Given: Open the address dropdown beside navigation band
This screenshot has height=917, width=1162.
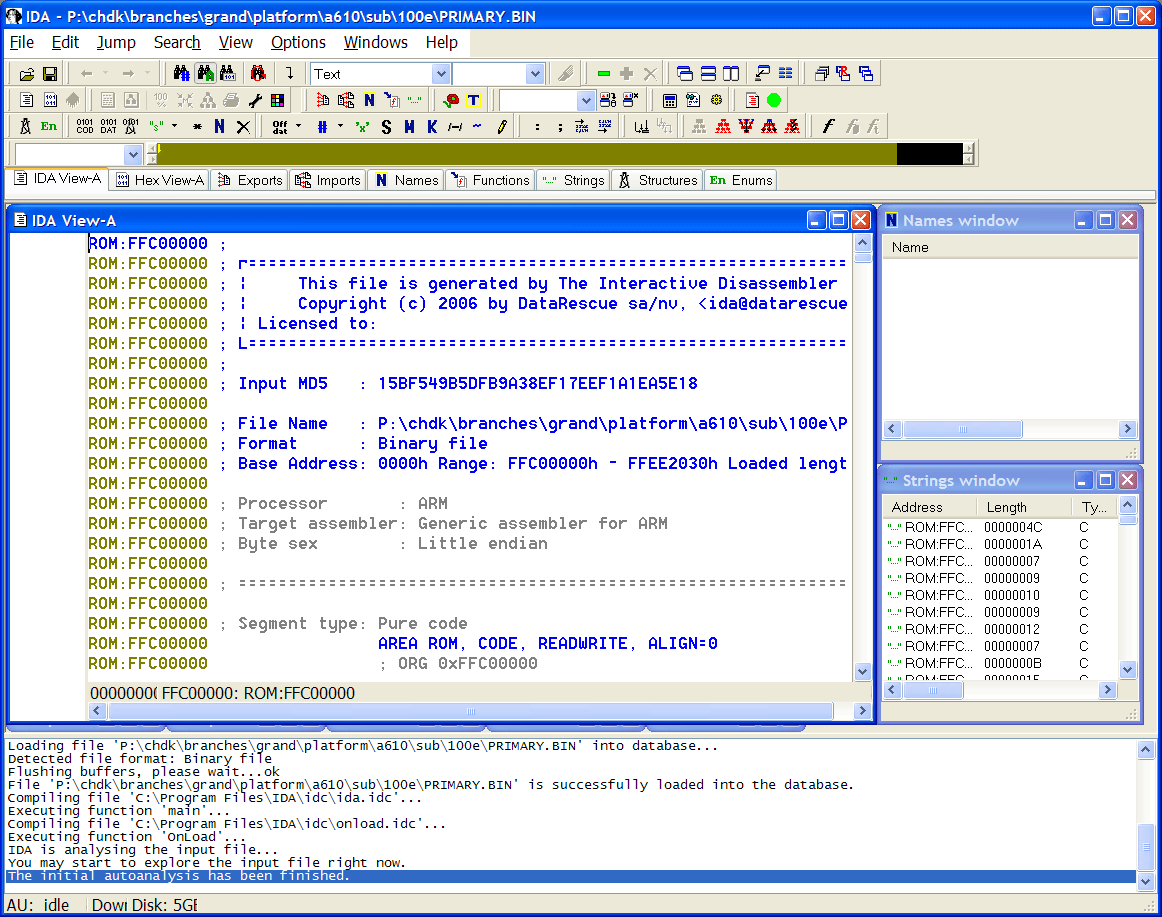Looking at the screenshot, I should click(x=133, y=155).
